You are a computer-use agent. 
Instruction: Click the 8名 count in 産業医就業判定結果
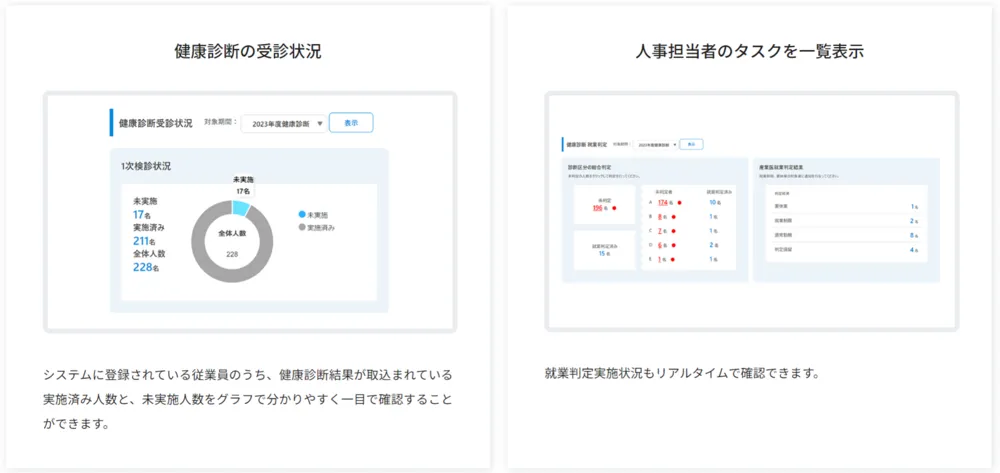click(x=914, y=235)
